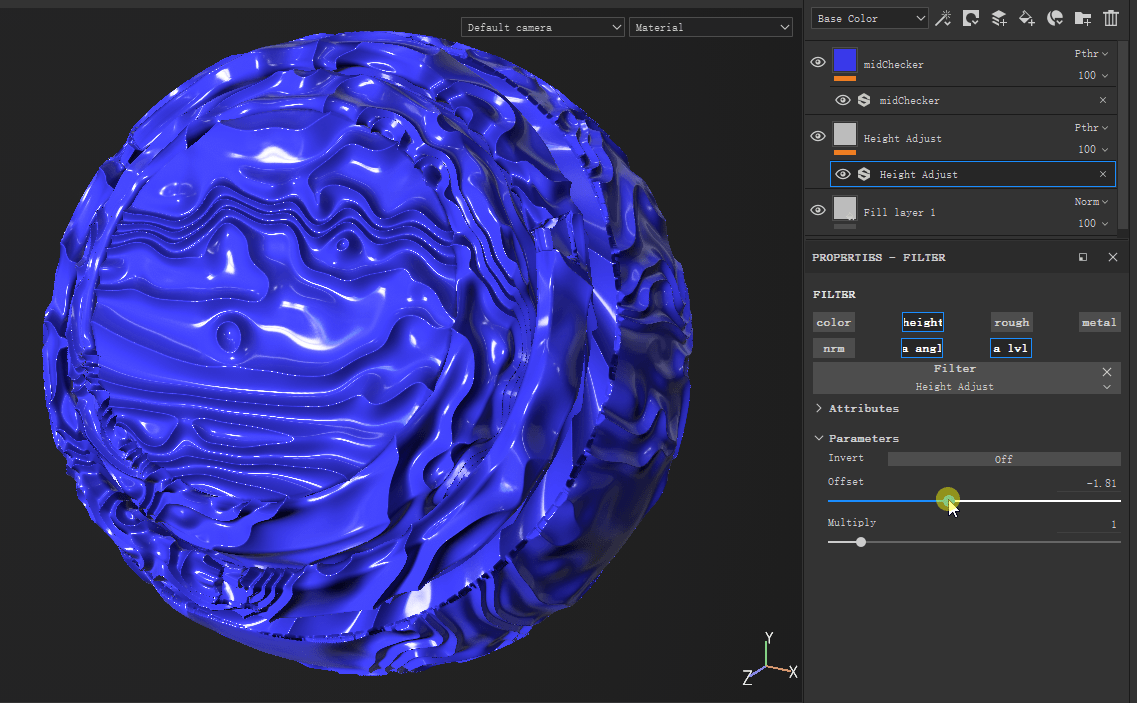Open Fill layer 1 opacity dropdown
Screen dimensions: 1137x703
coord(1093,223)
